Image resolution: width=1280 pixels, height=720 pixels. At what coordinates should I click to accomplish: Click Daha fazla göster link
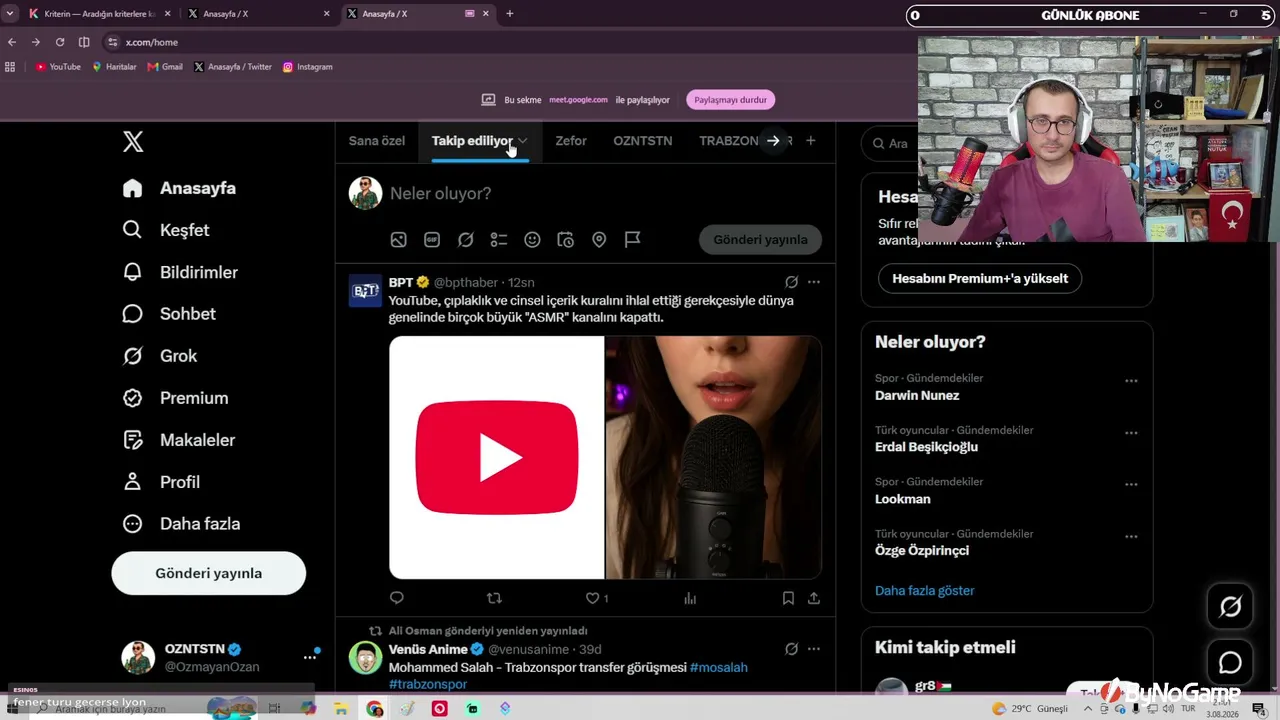925,591
